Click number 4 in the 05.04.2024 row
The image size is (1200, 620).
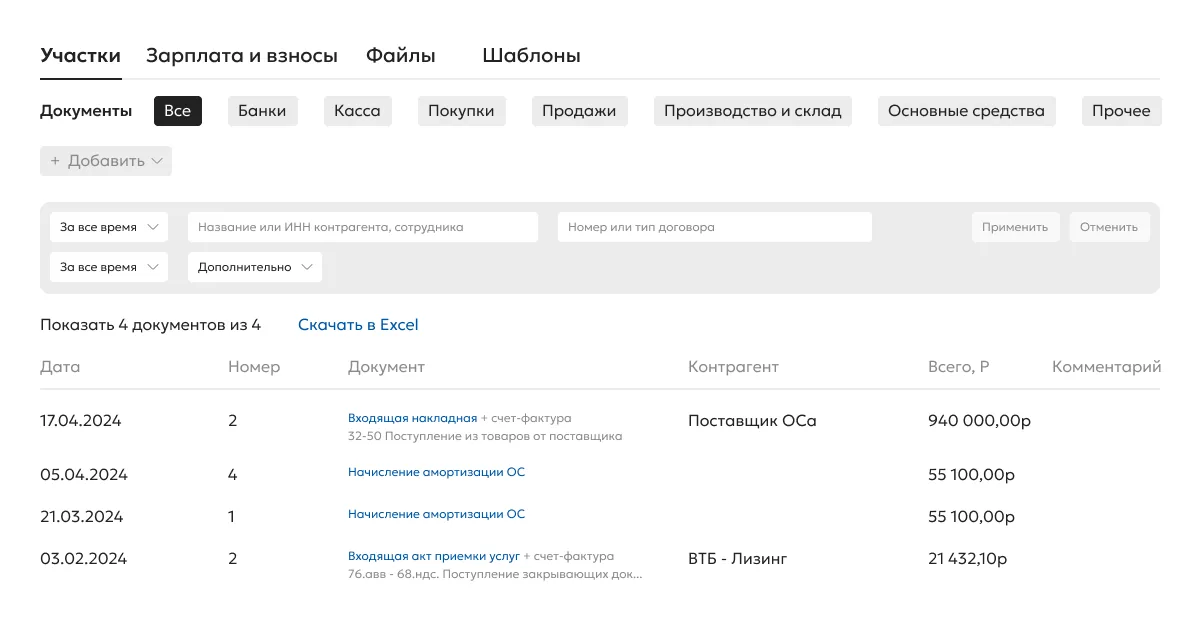(233, 475)
